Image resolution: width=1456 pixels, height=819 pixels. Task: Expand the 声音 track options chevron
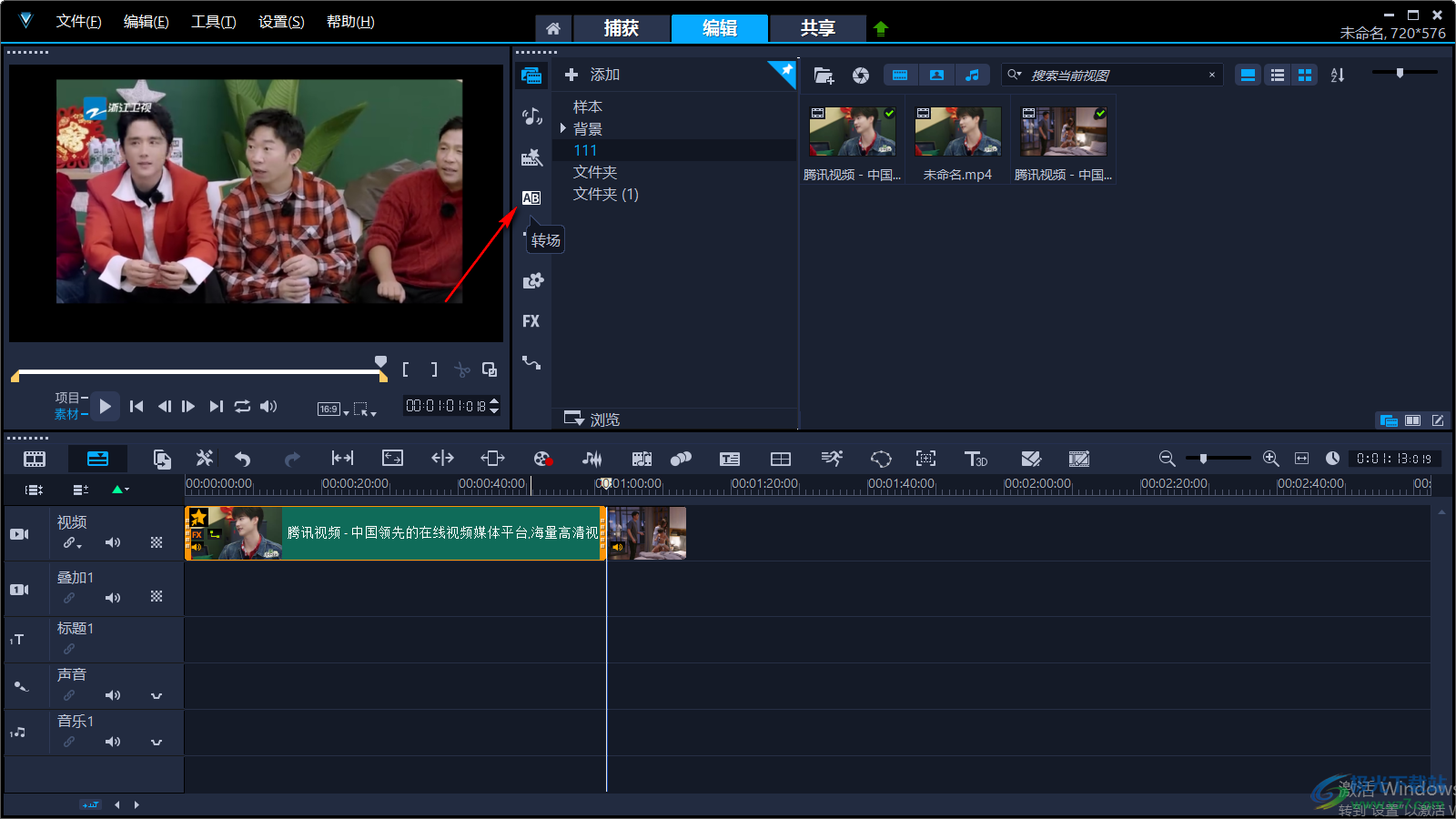157,696
